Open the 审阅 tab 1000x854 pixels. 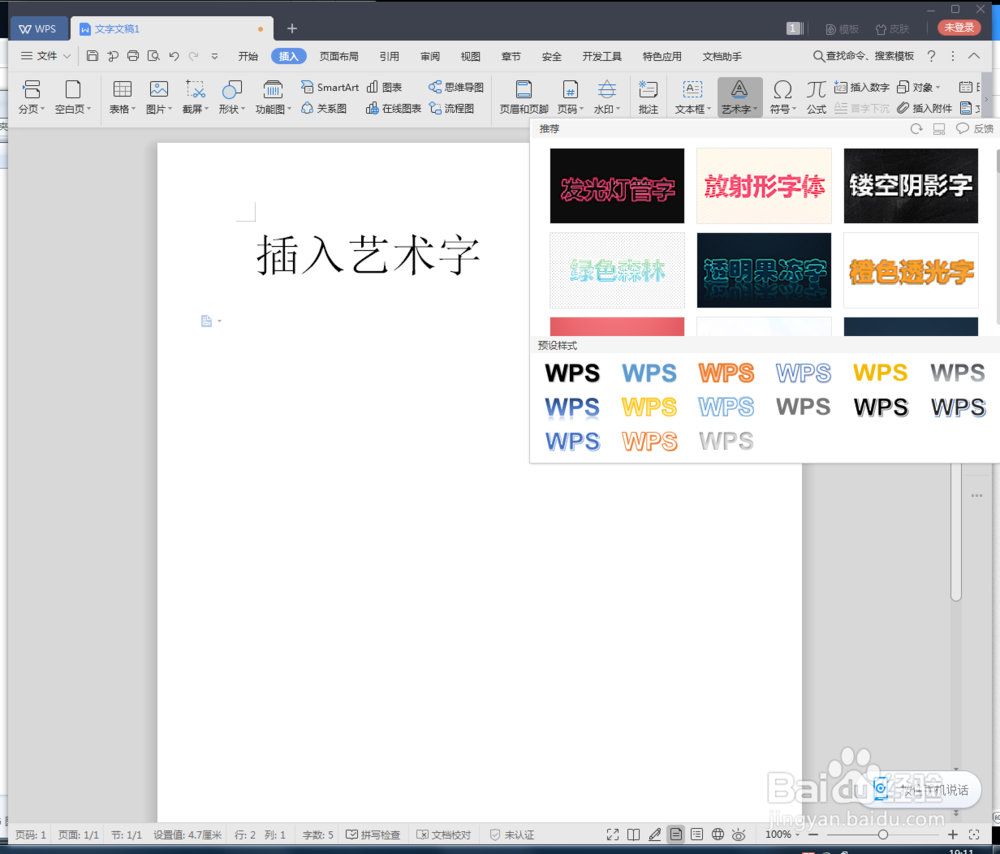coord(430,56)
